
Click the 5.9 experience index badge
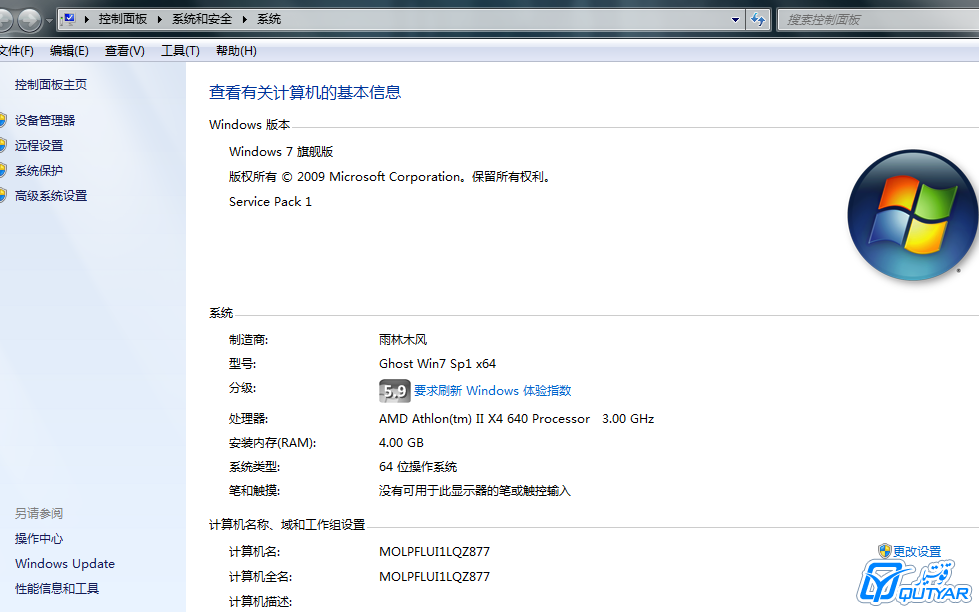tap(395, 391)
